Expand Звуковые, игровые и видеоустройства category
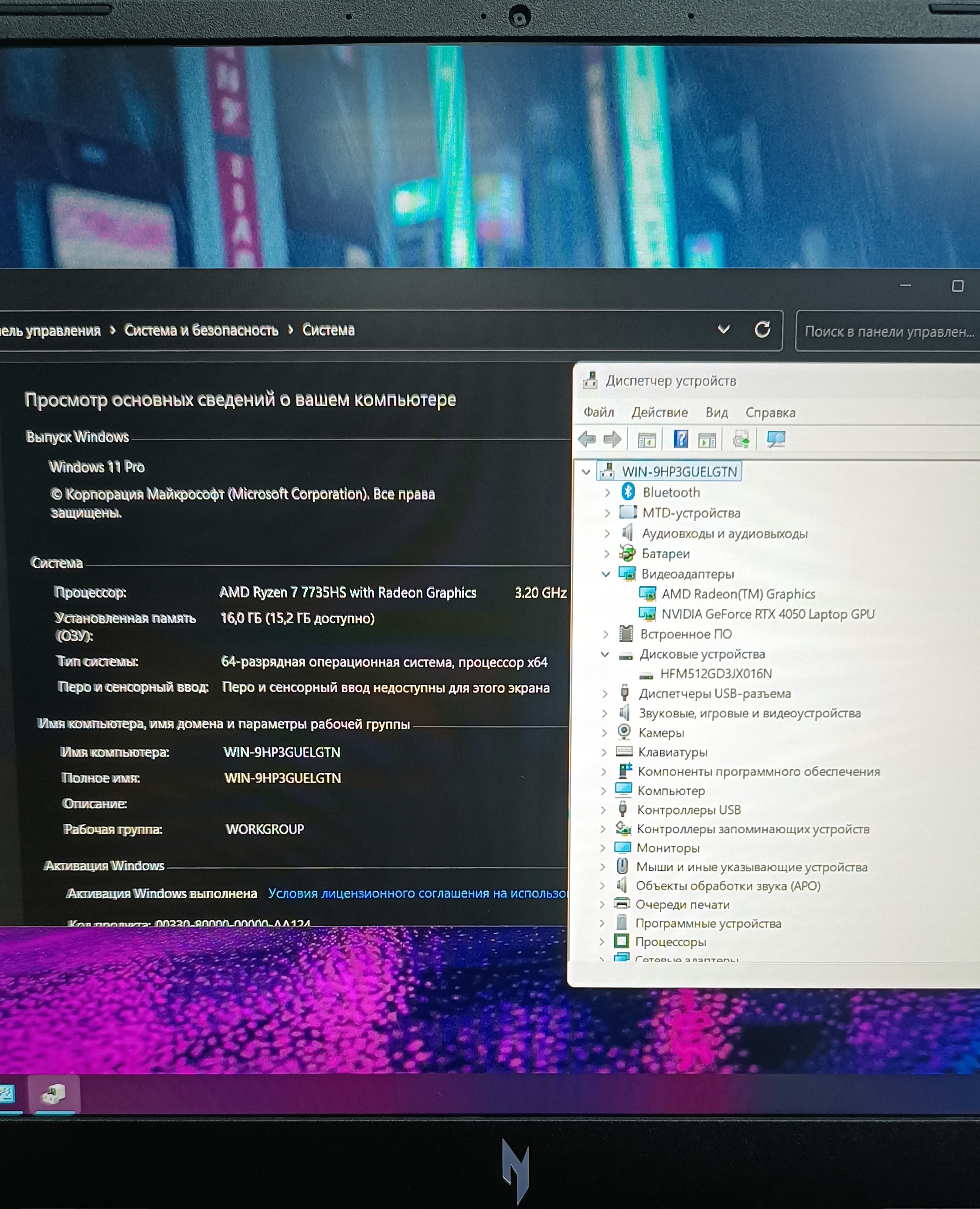Screen dimensions: 980x1209 [x=604, y=713]
